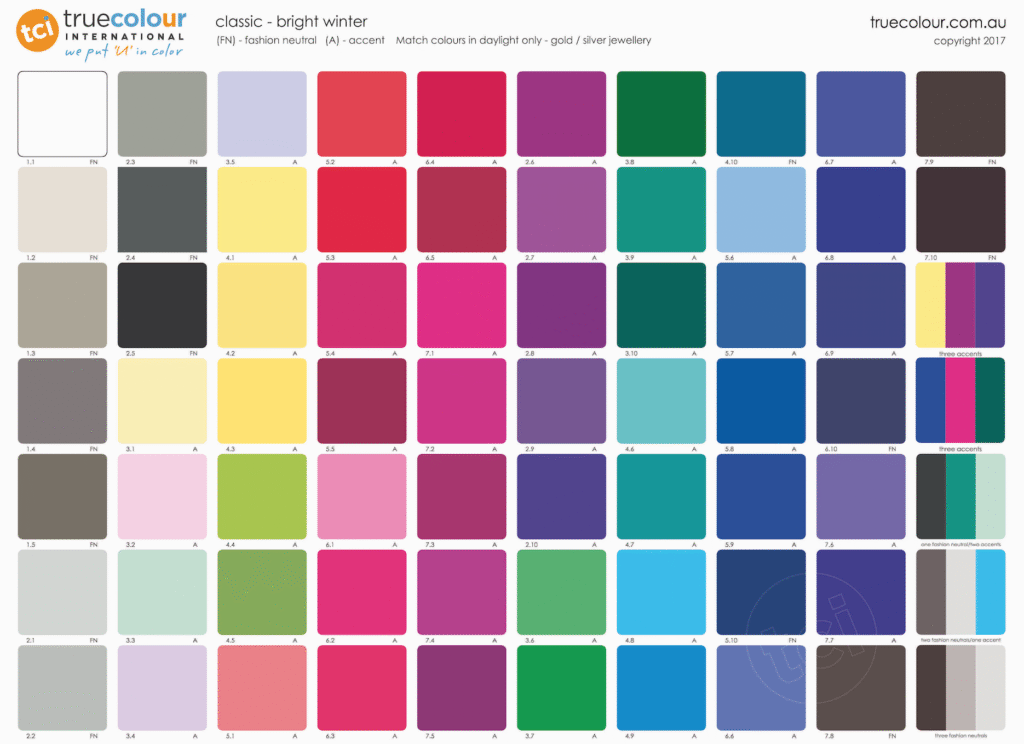The image size is (1024, 744).
Task: Pick the pale pink swatch 3.2
Action: [x=162, y=497]
